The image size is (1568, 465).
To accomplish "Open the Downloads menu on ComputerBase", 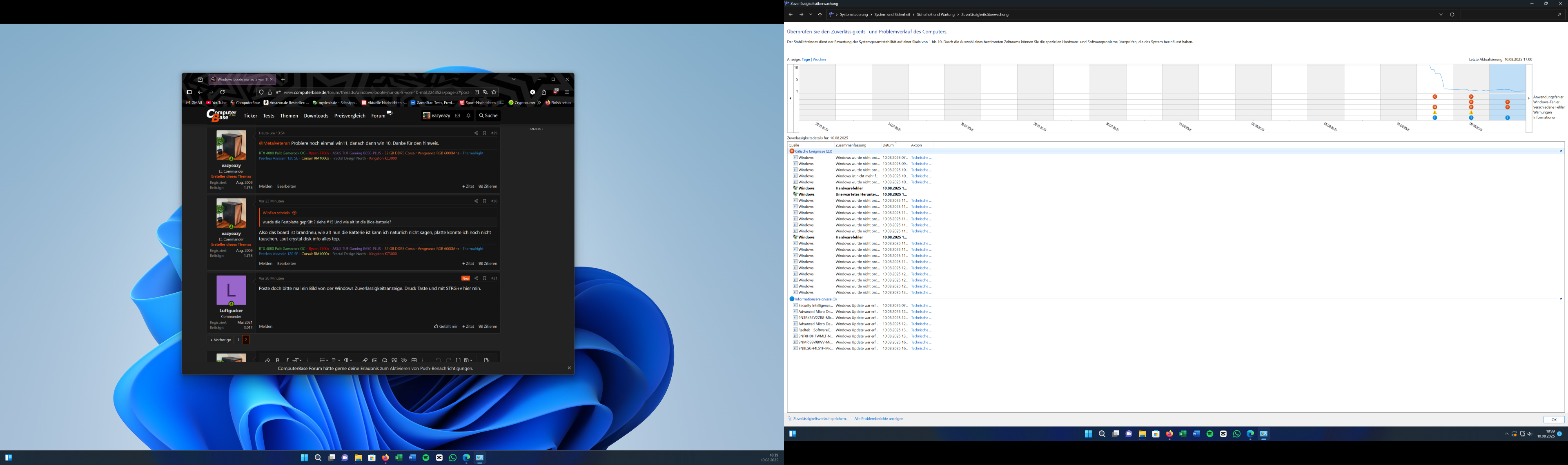I will 316,116.
